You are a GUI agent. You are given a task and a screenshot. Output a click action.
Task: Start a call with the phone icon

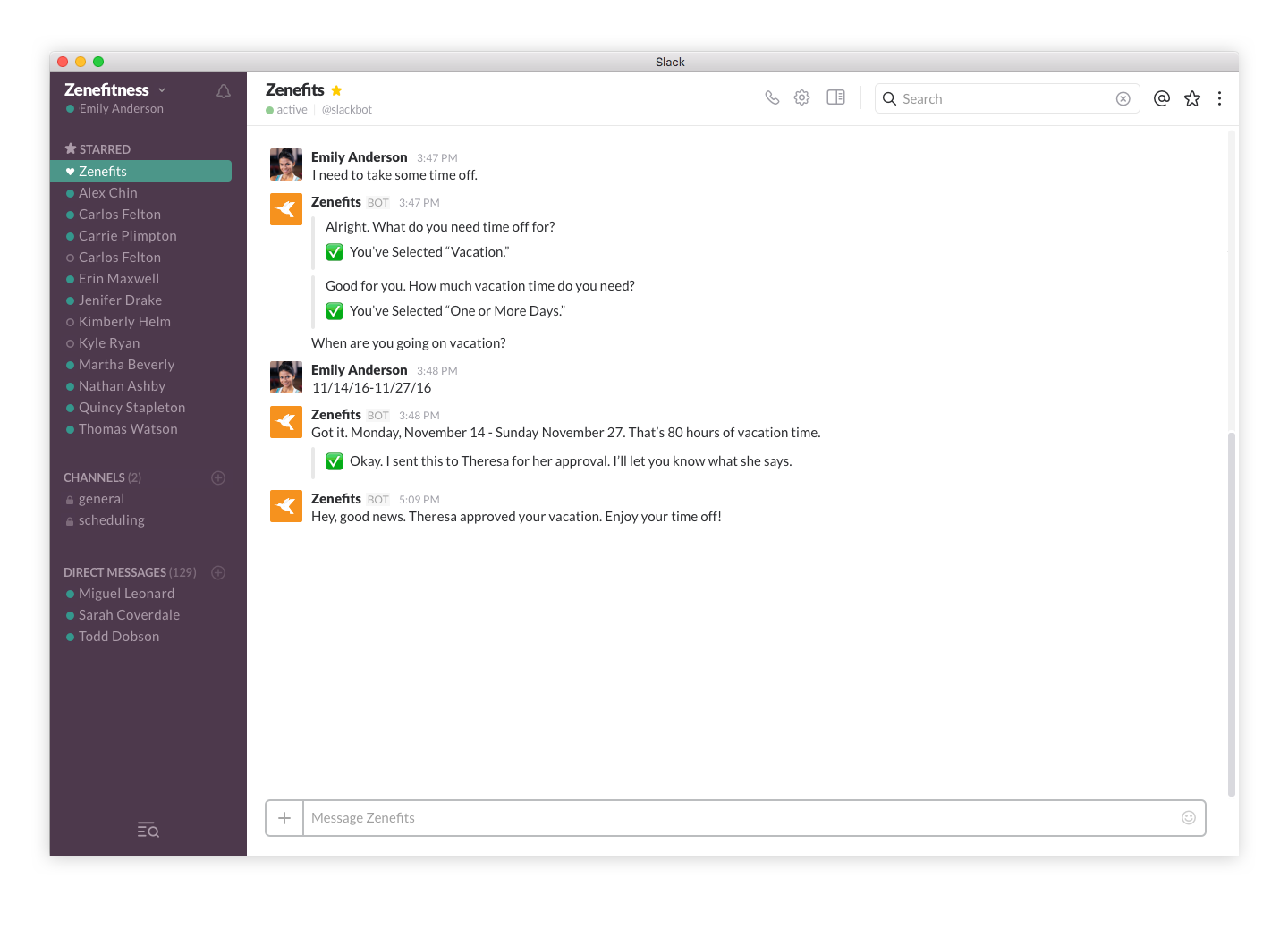pyautogui.click(x=772, y=97)
